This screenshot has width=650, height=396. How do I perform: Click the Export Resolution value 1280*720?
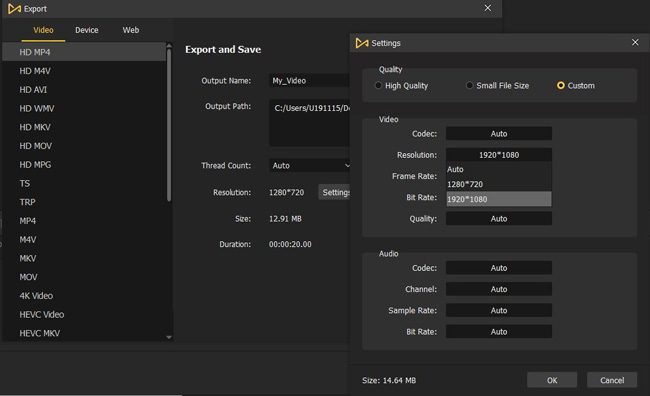(x=286, y=192)
